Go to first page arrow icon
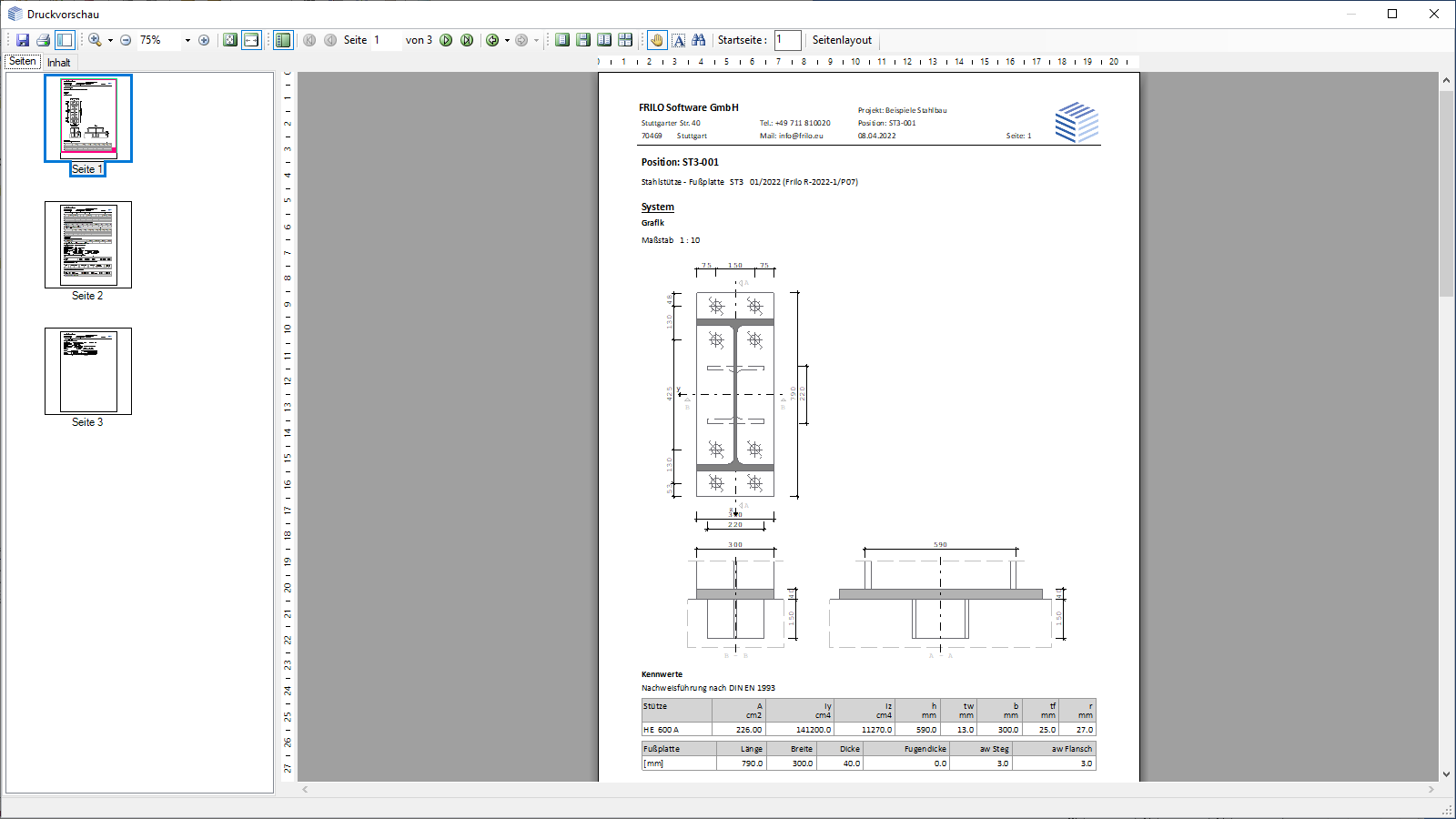 [309, 40]
